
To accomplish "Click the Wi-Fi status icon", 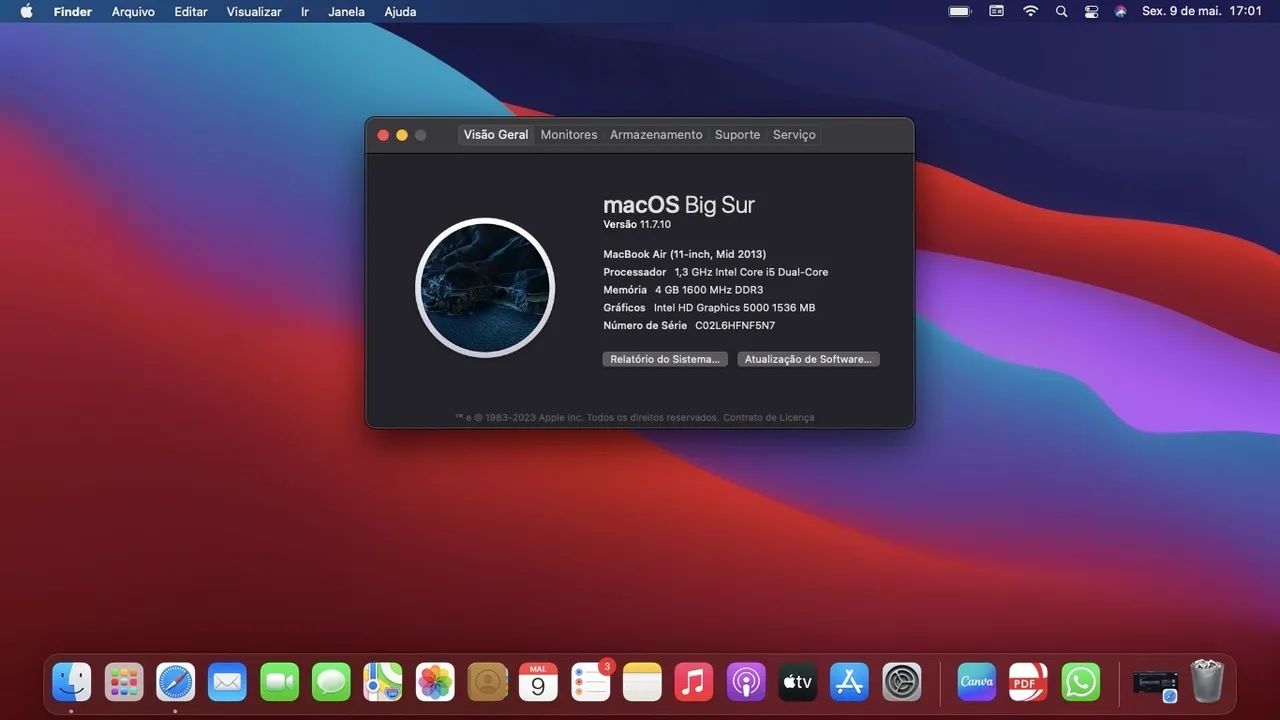I will [1030, 11].
